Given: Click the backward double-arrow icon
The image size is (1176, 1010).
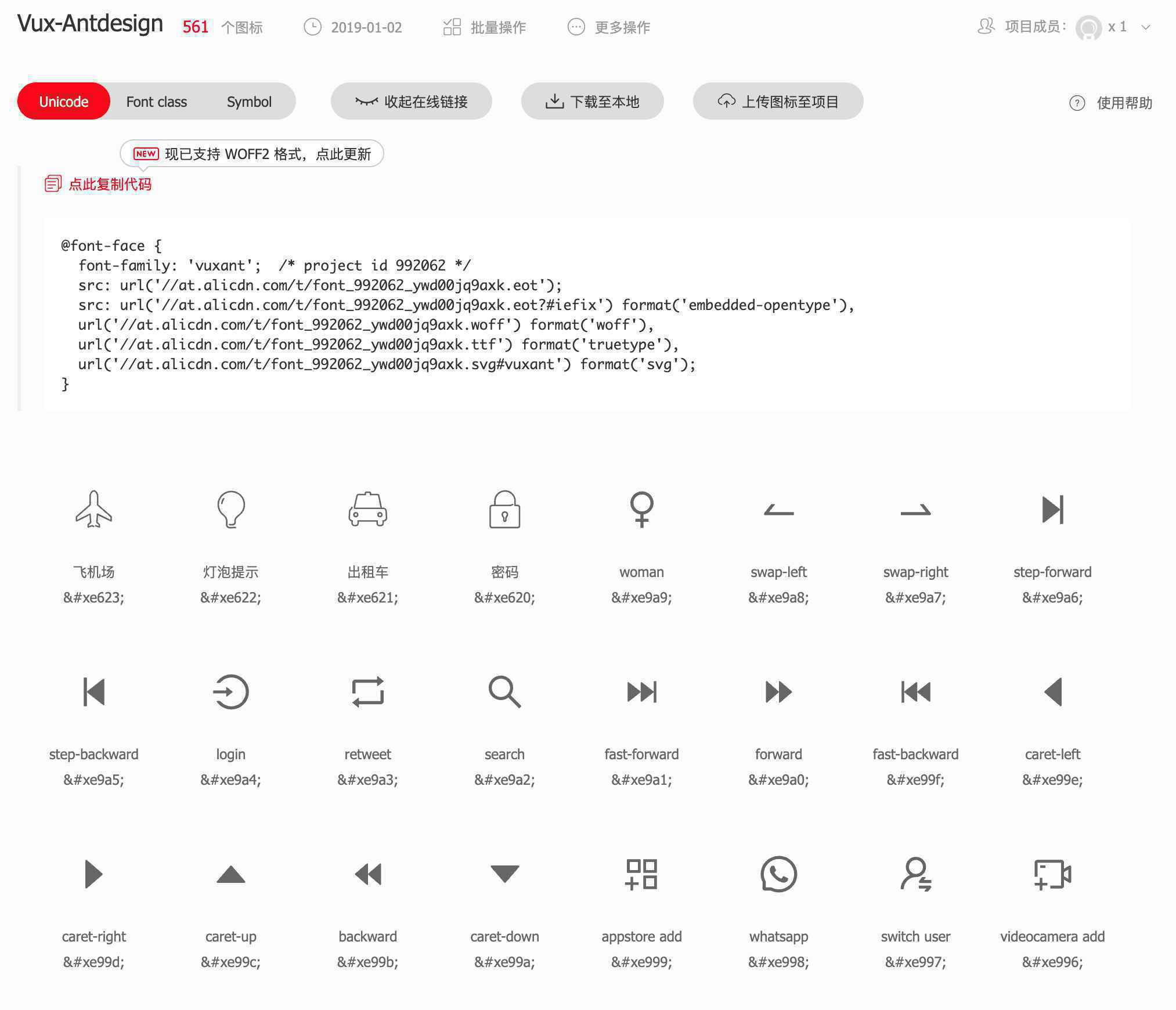Looking at the screenshot, I should 367,874.
